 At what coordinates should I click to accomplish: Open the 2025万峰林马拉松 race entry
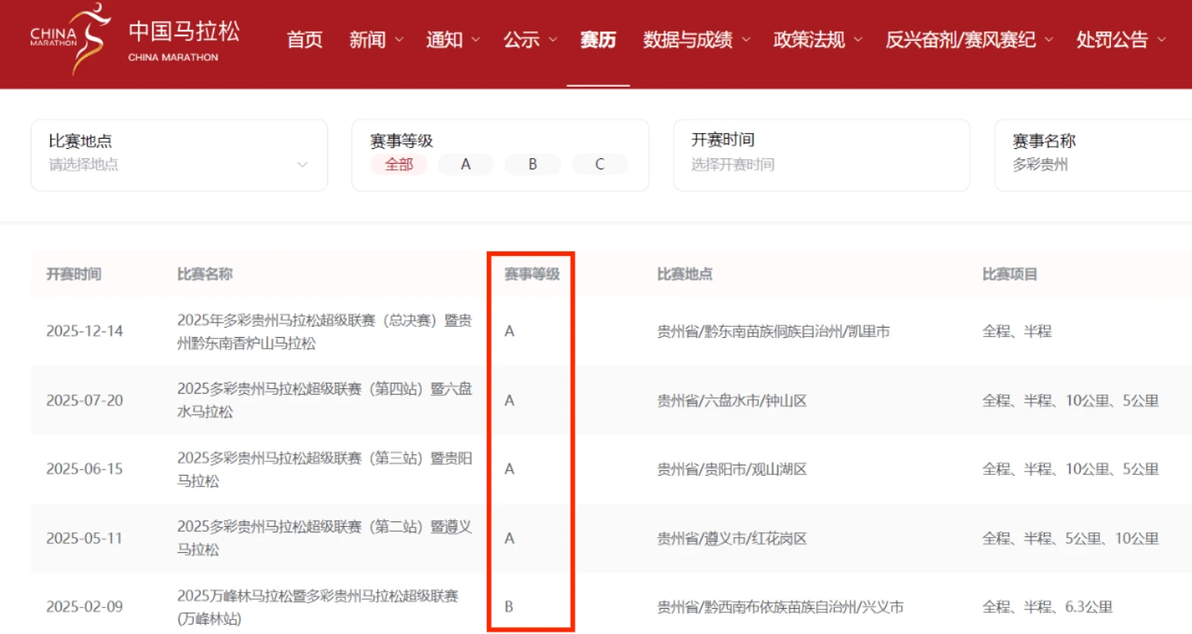[318, 607]
